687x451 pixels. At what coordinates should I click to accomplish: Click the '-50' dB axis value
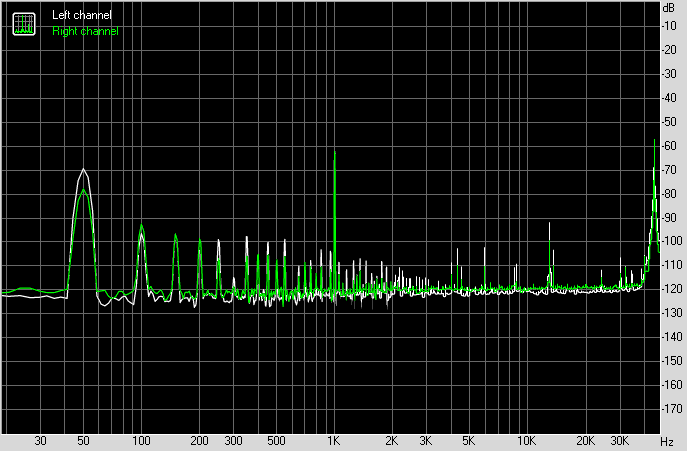coord(669,121)
